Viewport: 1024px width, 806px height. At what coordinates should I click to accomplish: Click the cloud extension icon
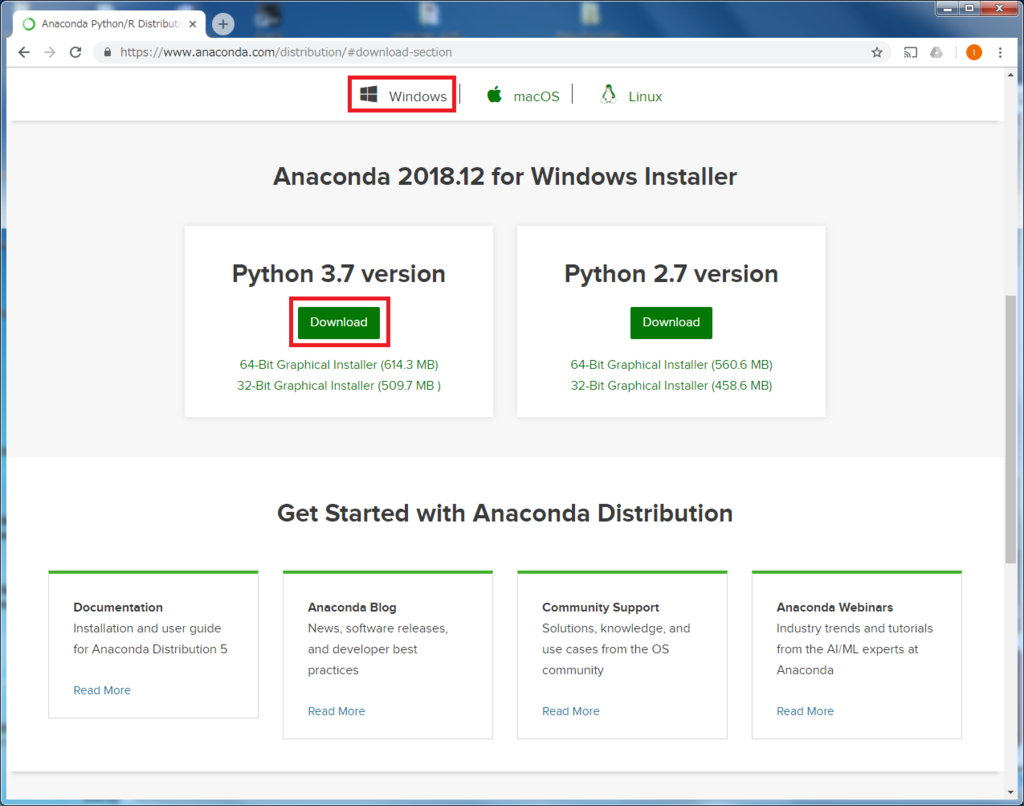point(936,52)
